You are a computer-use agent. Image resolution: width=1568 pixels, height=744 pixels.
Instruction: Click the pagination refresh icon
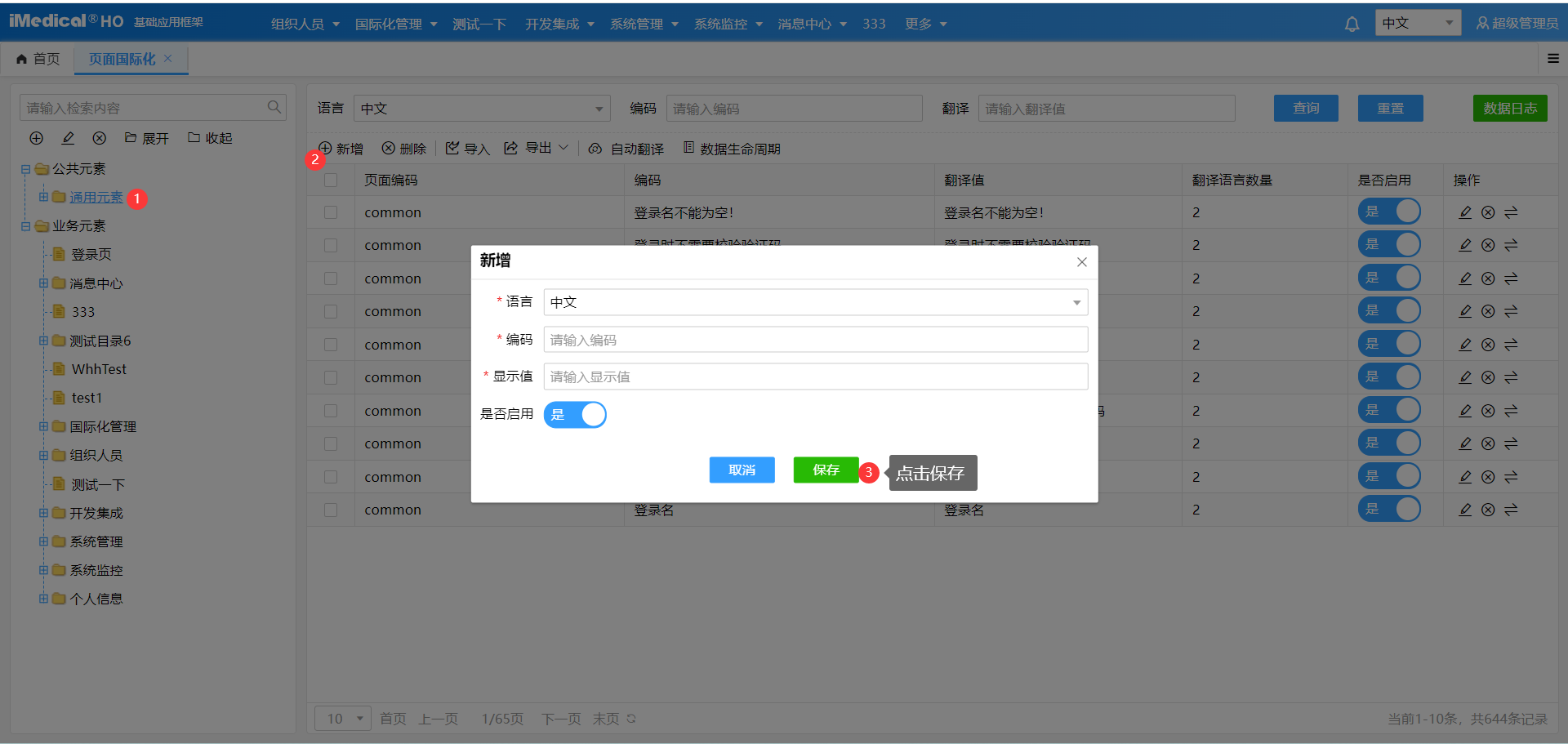click(x=631, y=719)
